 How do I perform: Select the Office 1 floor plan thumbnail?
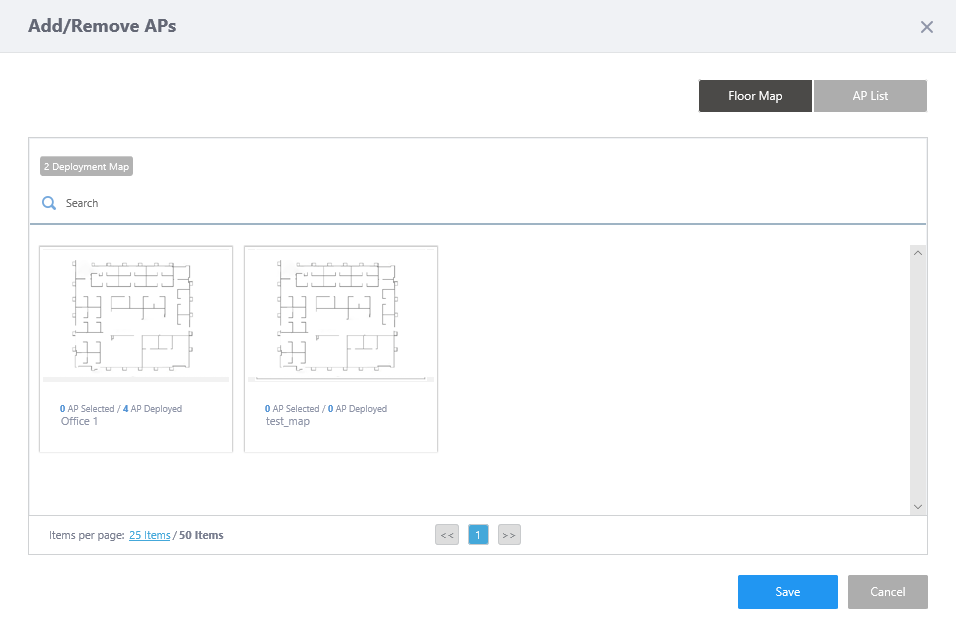135,316
